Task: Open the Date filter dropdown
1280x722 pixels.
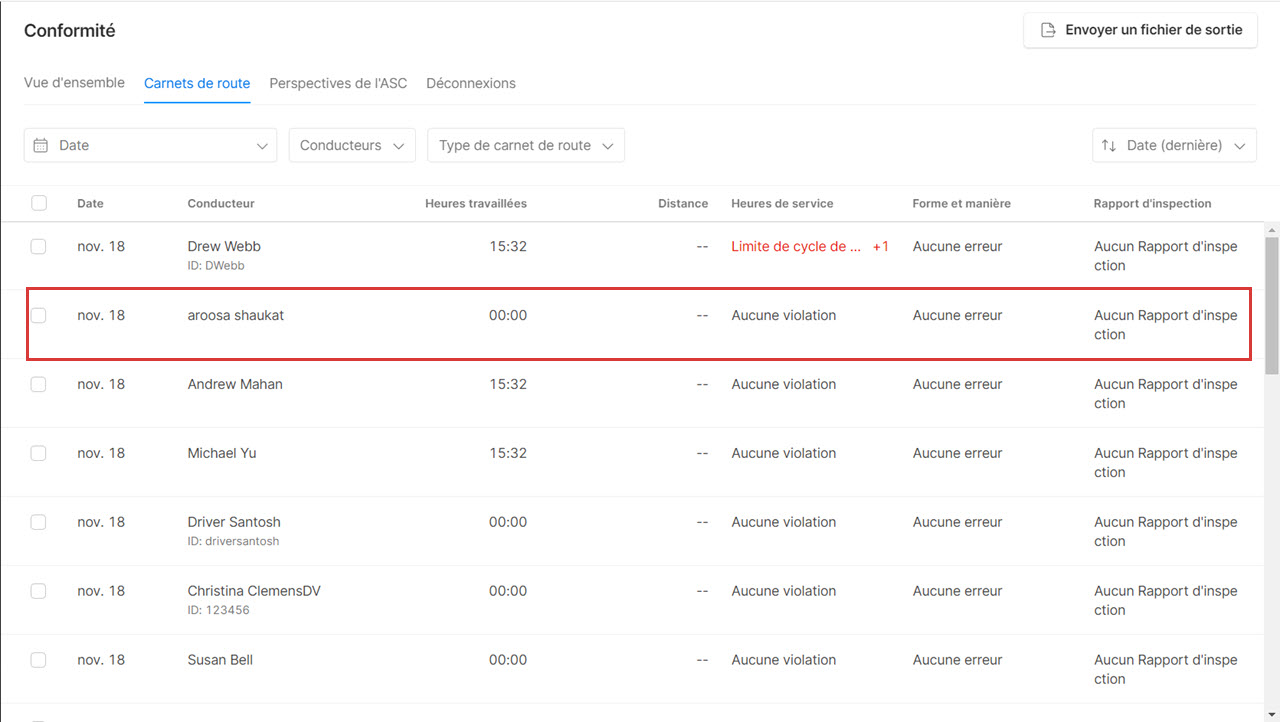Action: [151, 145]
